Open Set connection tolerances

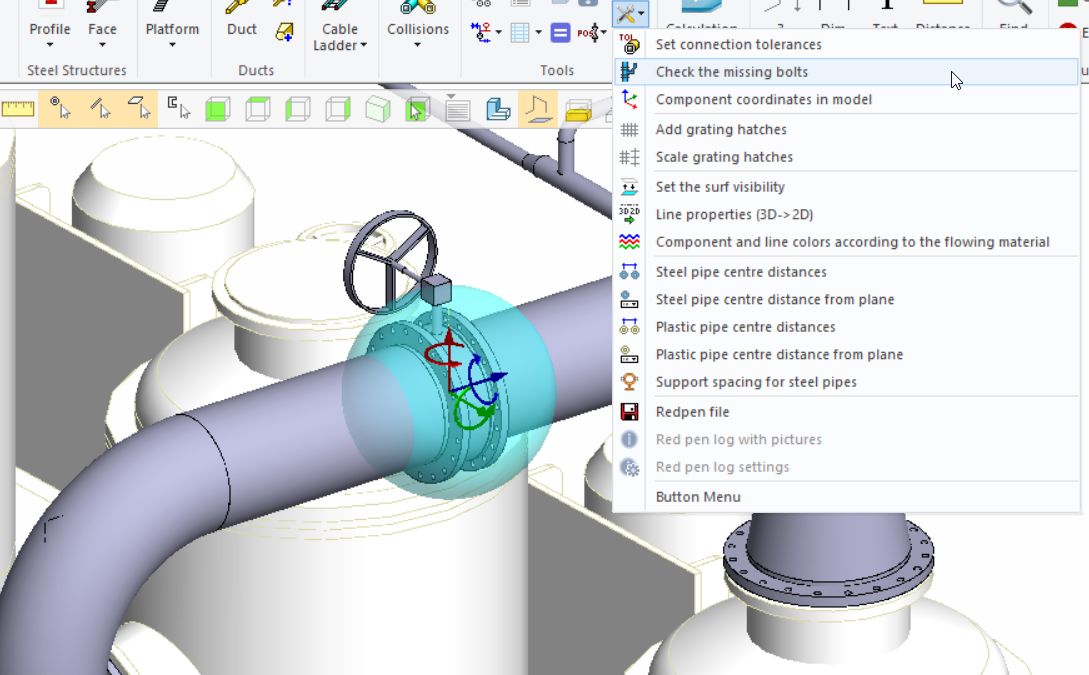point(740,44)
